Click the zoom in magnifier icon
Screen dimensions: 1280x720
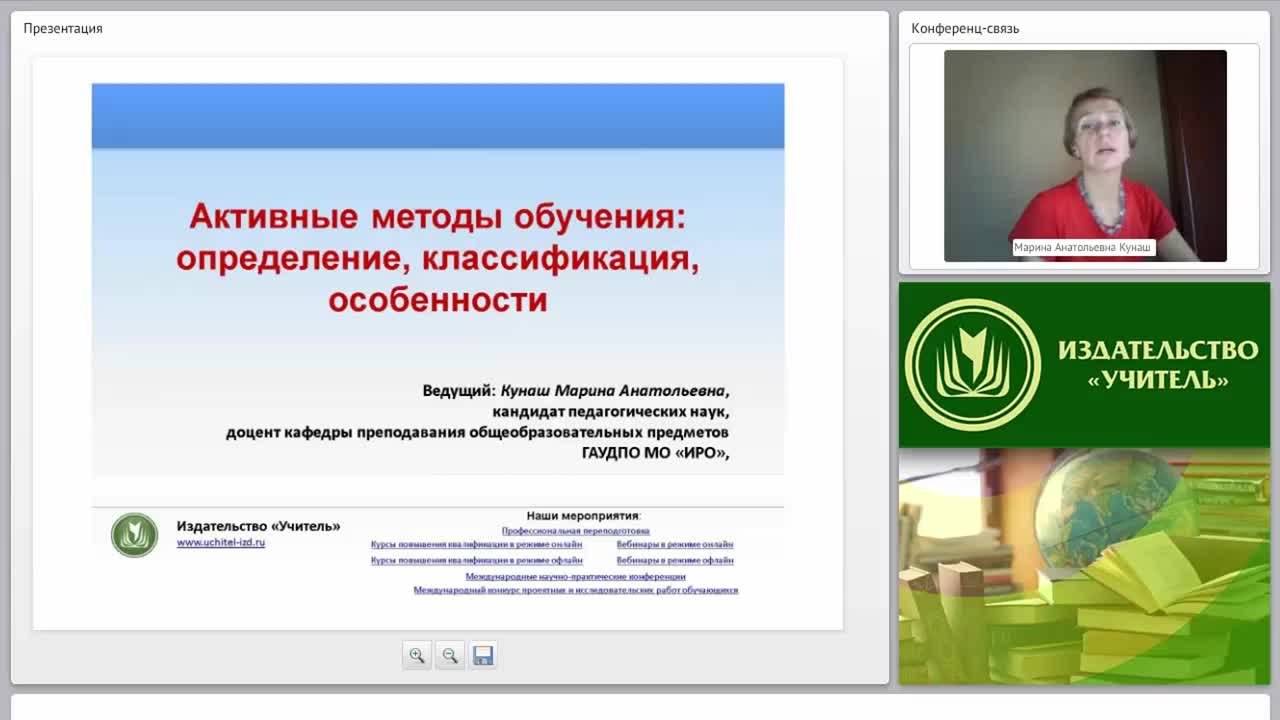click(417, 656)
